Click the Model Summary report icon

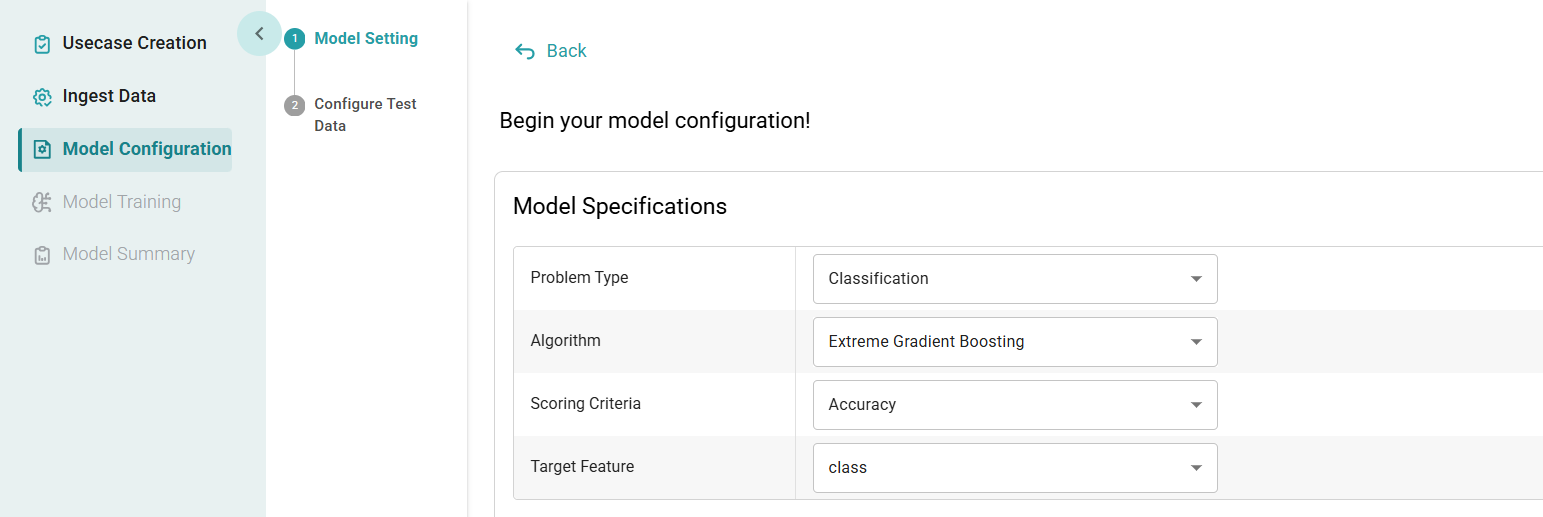coord(42,255)
